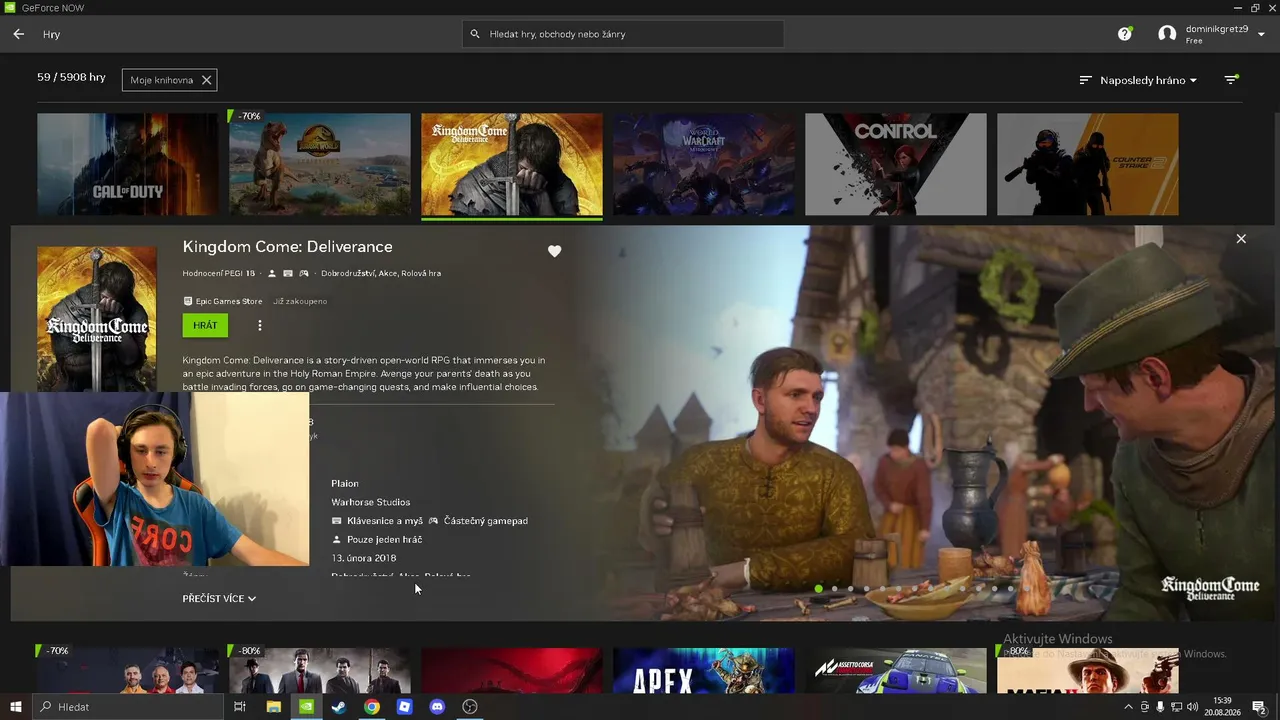Click the search field 'Hledat hry, obchody nebo žánry'
This screenshot has height=720, width=1280.
click(x=623, y=34)
